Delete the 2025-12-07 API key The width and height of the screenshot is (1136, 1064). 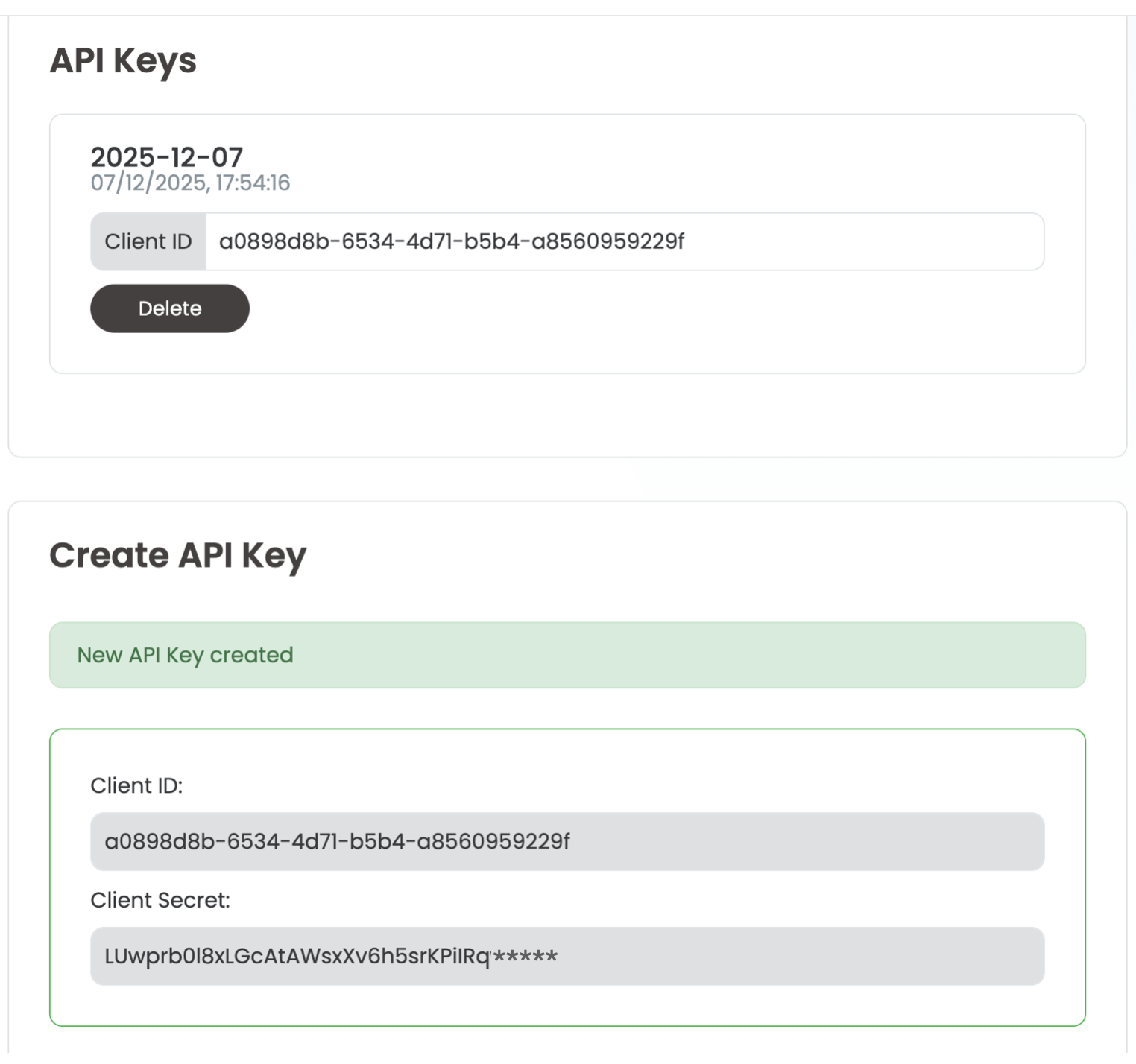coord(169,308)
